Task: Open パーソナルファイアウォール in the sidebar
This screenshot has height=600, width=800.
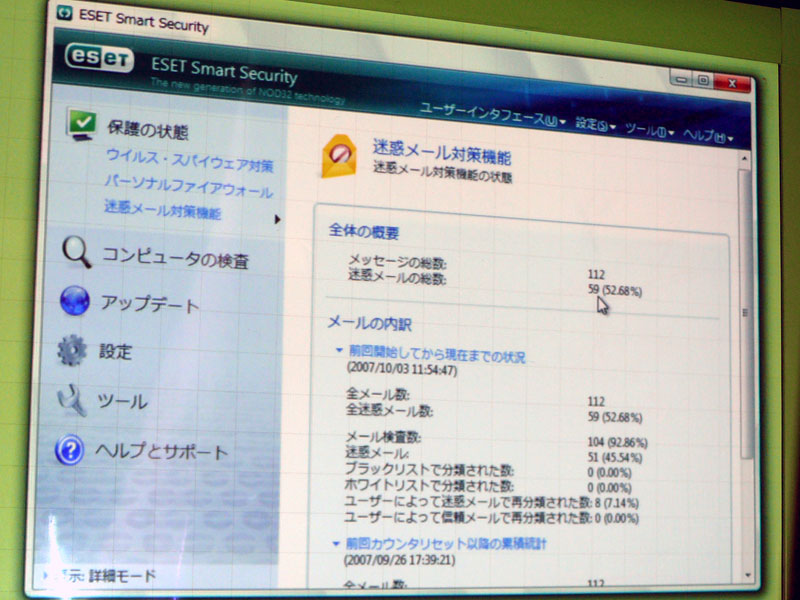Action: pos(189,187)
